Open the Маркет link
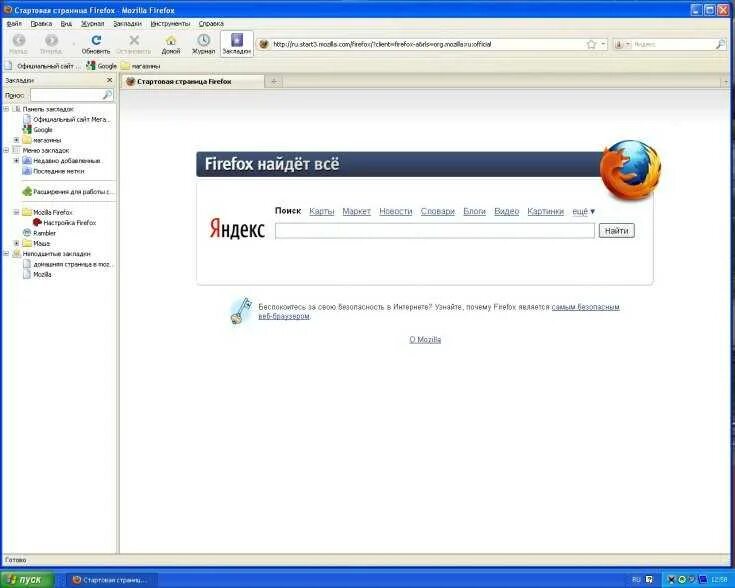The width and height of the screenshot is (735, 588). click(356, 211)
